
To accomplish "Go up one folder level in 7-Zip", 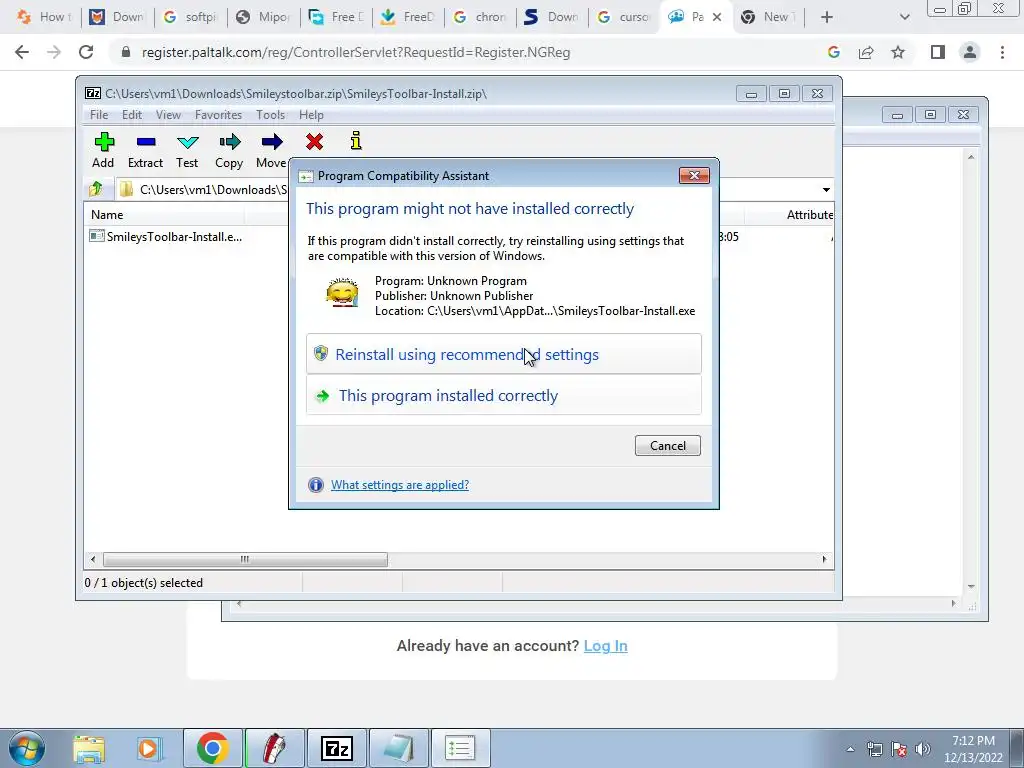I will click(97, 189).
